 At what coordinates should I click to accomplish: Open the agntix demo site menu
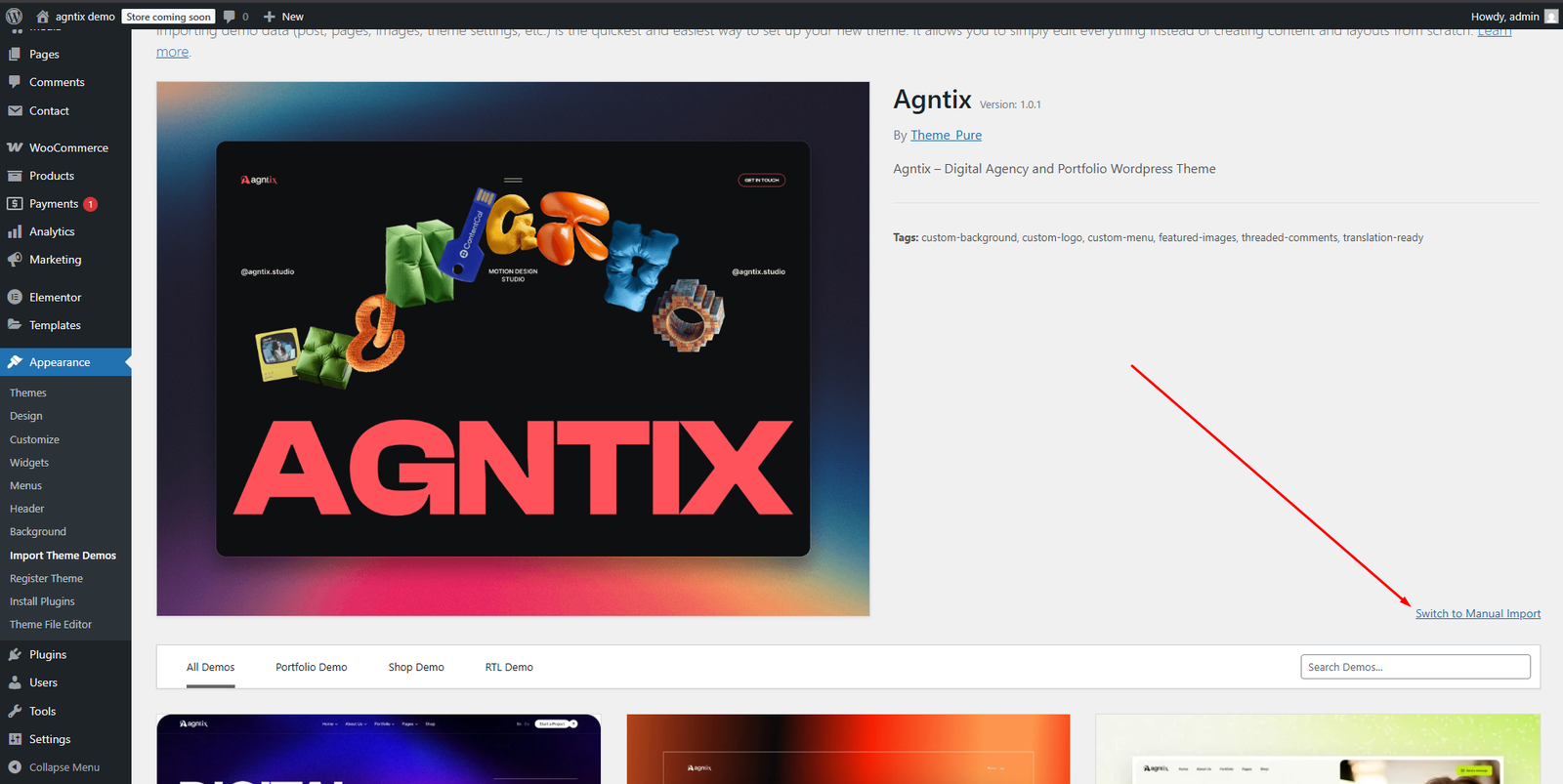point(75,17)
